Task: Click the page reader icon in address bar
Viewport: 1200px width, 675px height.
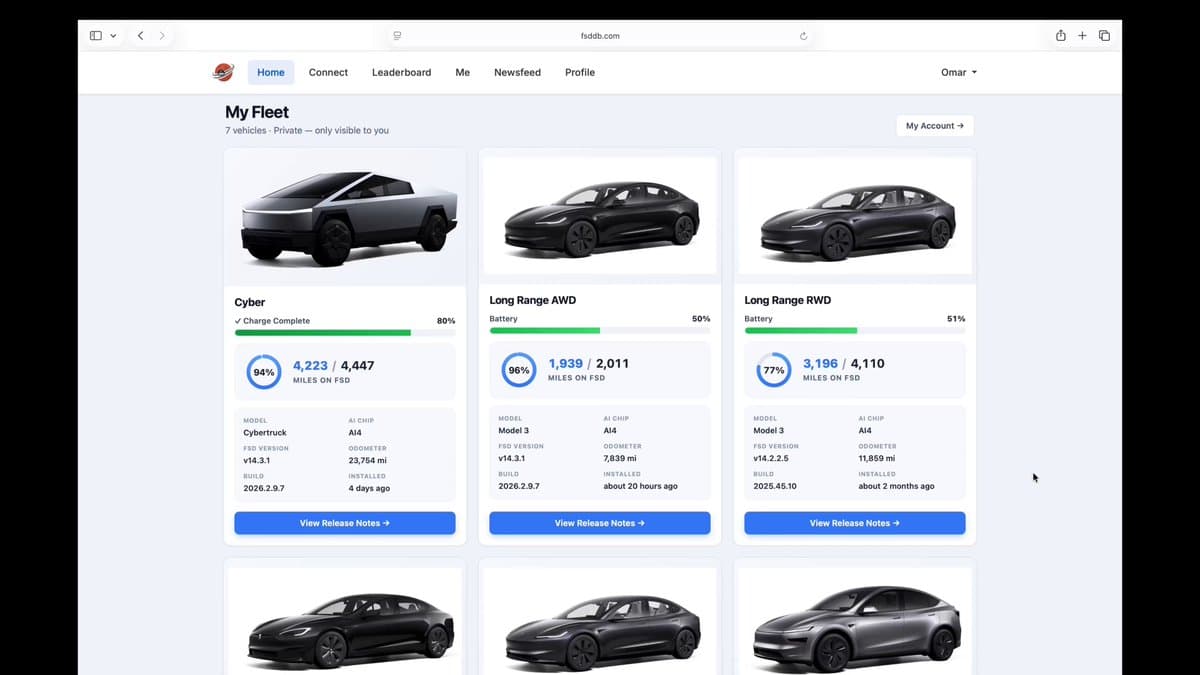Action: pos(397,35)
